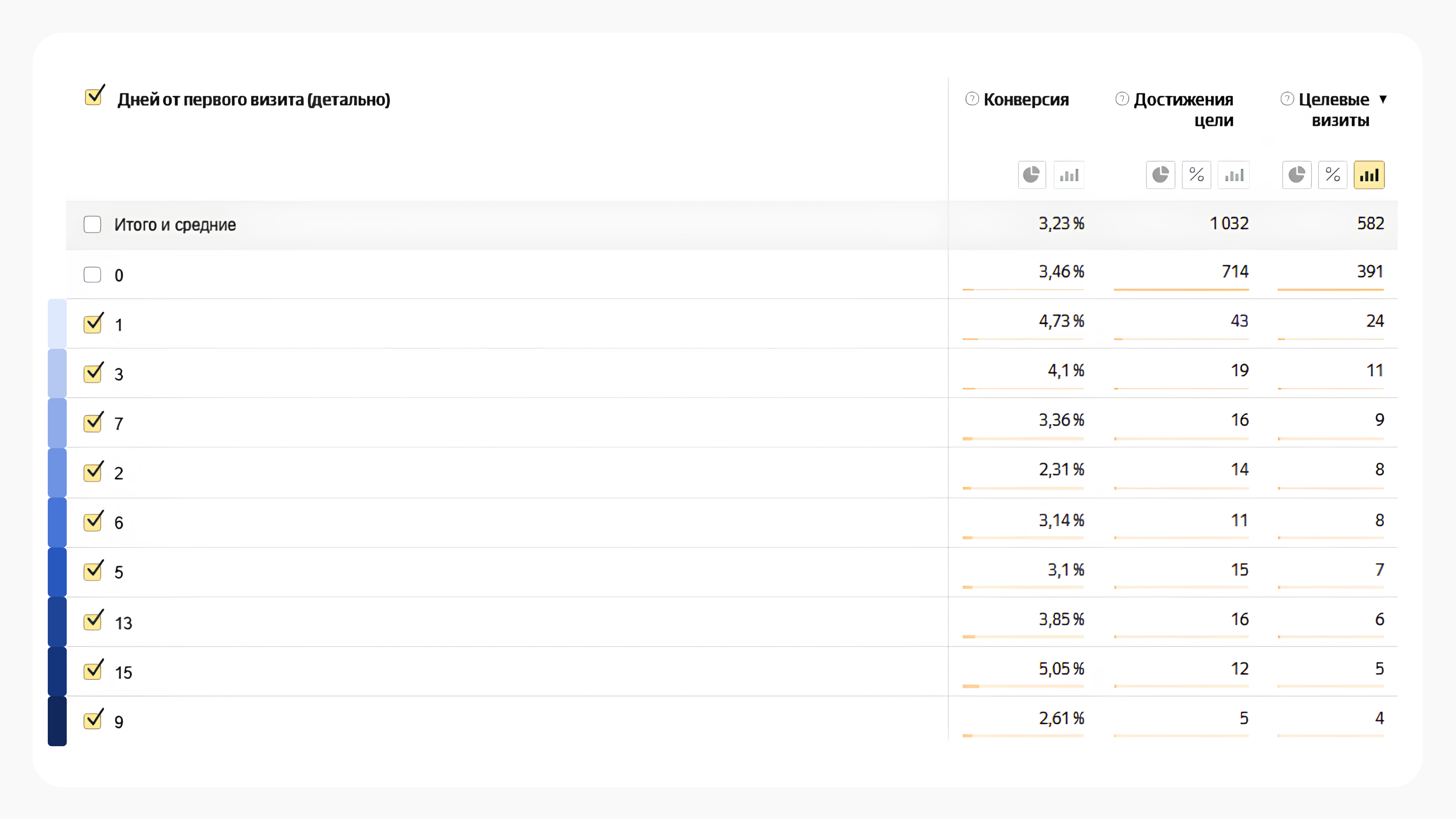Click value 43 in row 1
1456x819 pixels.
click(x=1239, y=321)
